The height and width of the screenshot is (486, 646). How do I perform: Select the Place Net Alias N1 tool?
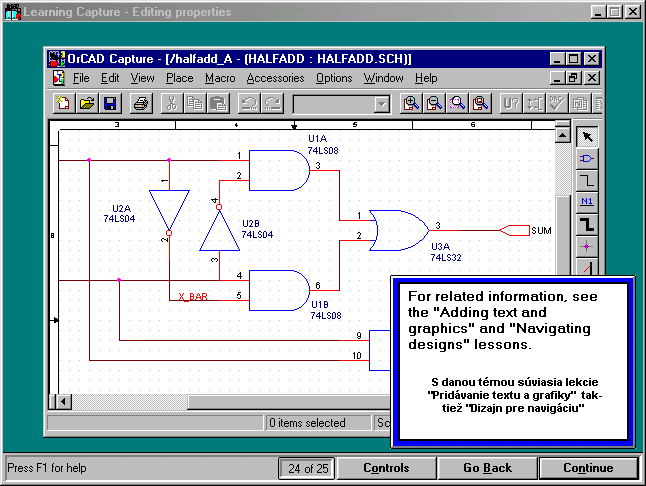588,201
